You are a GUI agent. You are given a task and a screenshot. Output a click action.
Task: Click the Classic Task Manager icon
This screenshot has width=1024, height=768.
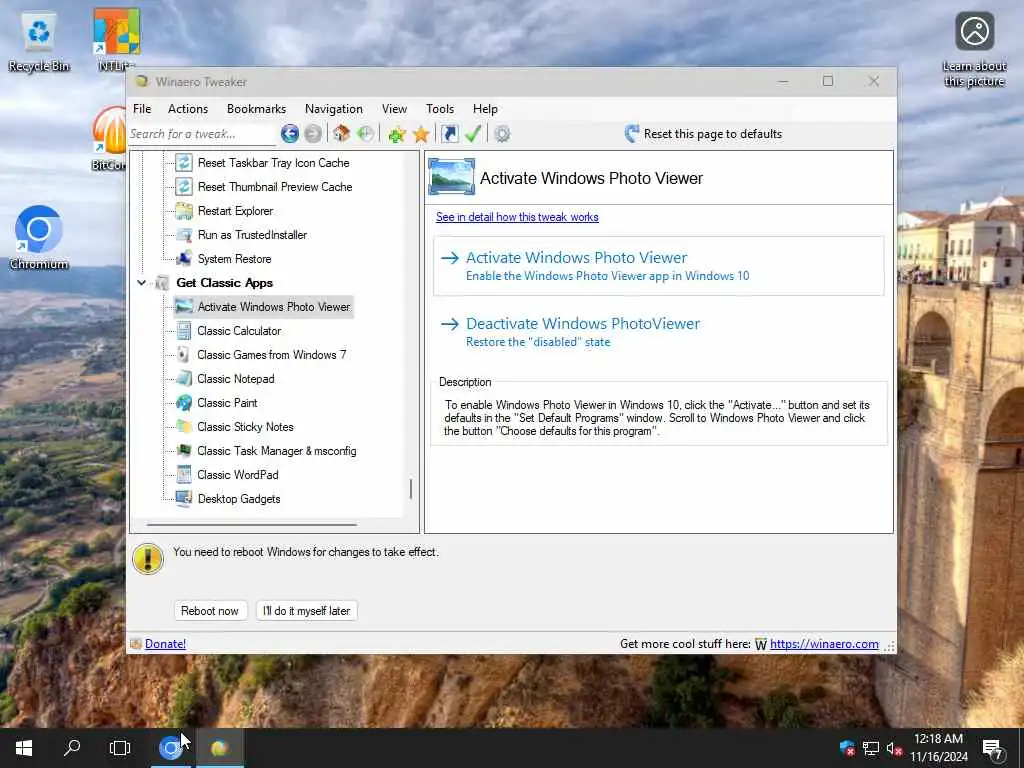[x=184, y=451]
